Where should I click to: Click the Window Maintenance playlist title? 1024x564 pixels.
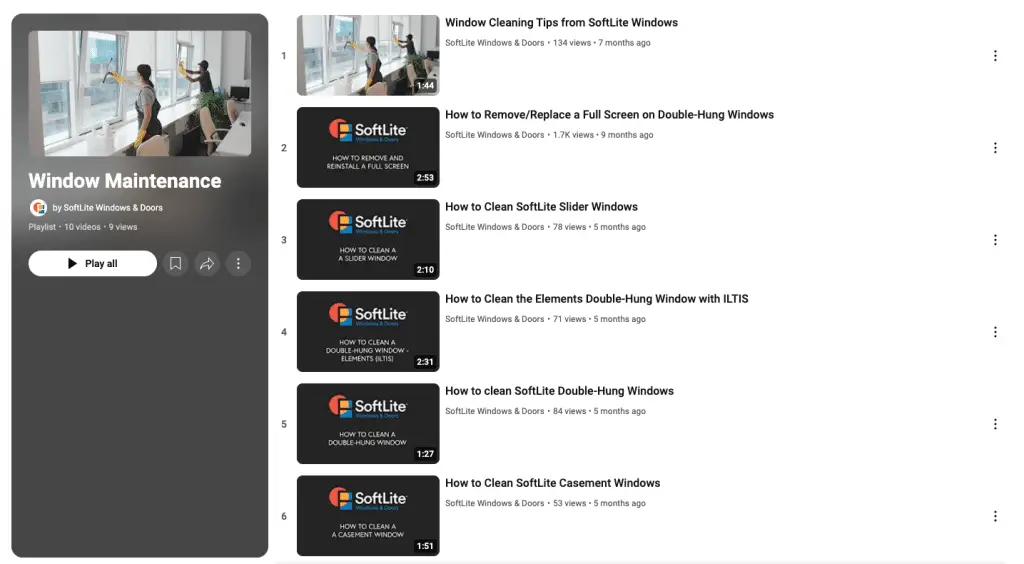(125, 181)
